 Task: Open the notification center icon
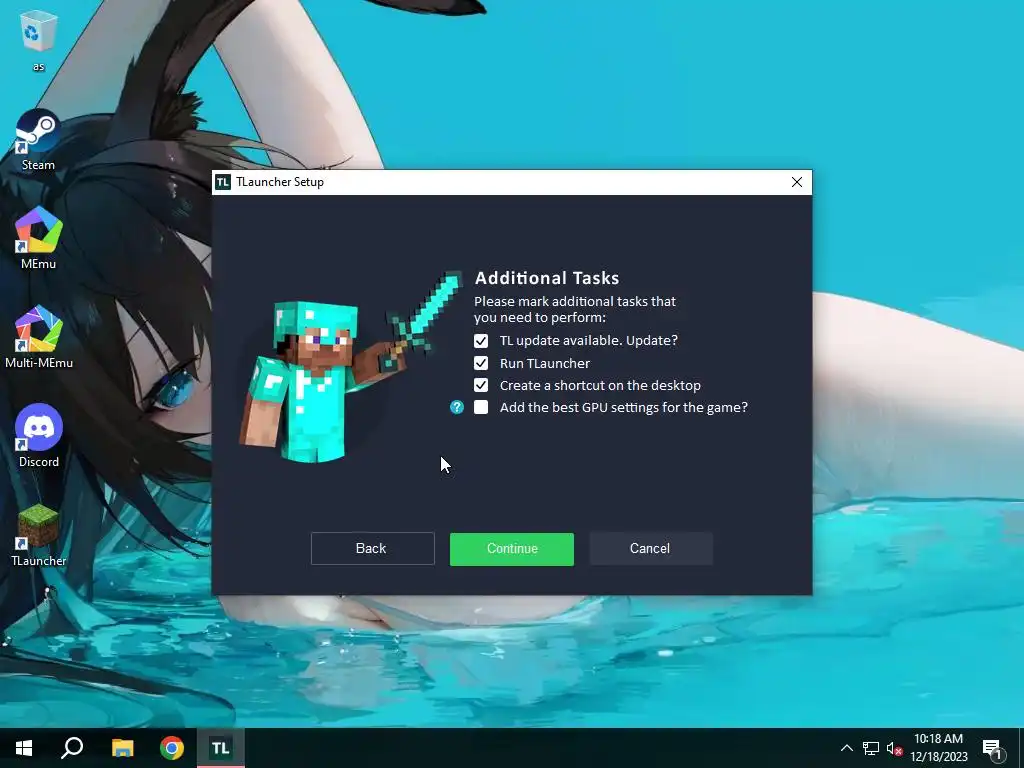tap(993, 748)
